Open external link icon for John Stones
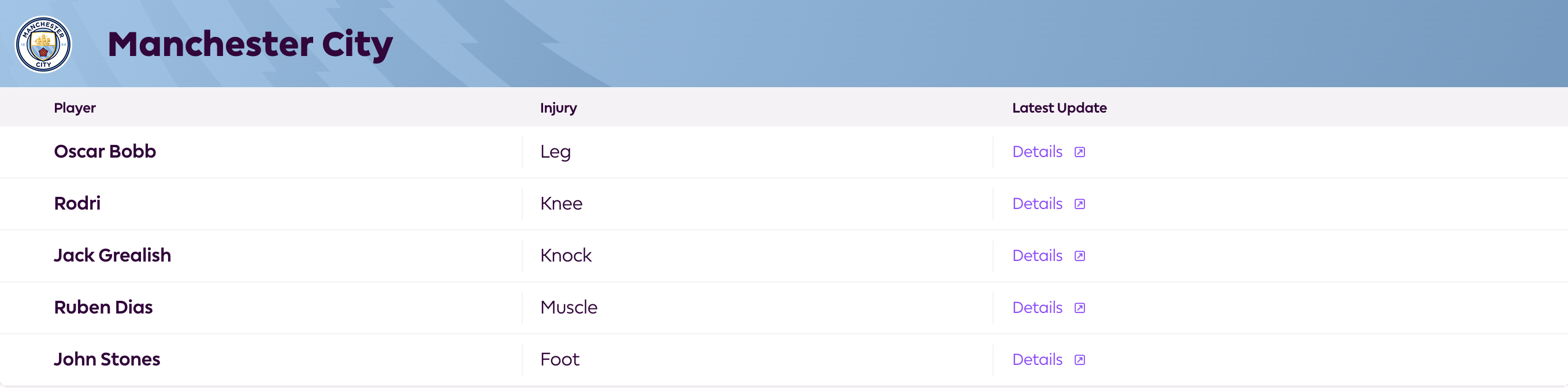The height and width of the screenshot is (388, 1568). click(x=1079, y=360)
